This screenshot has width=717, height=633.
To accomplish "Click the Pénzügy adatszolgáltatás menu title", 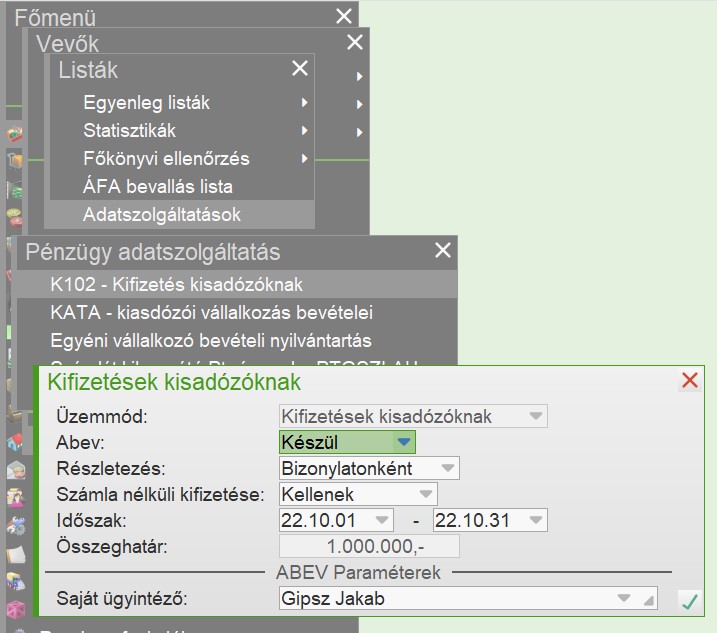I will (x=153, y=252).
